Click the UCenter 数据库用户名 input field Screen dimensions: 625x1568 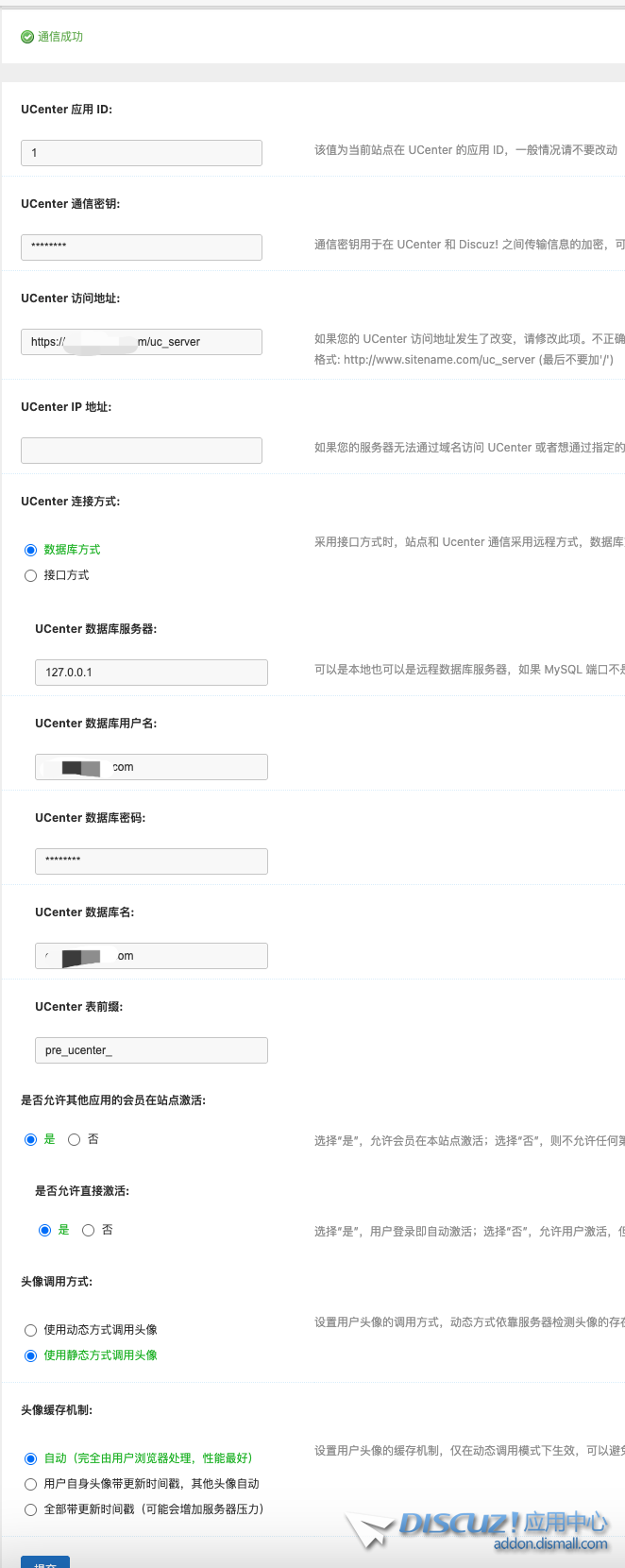coord(151,767)
